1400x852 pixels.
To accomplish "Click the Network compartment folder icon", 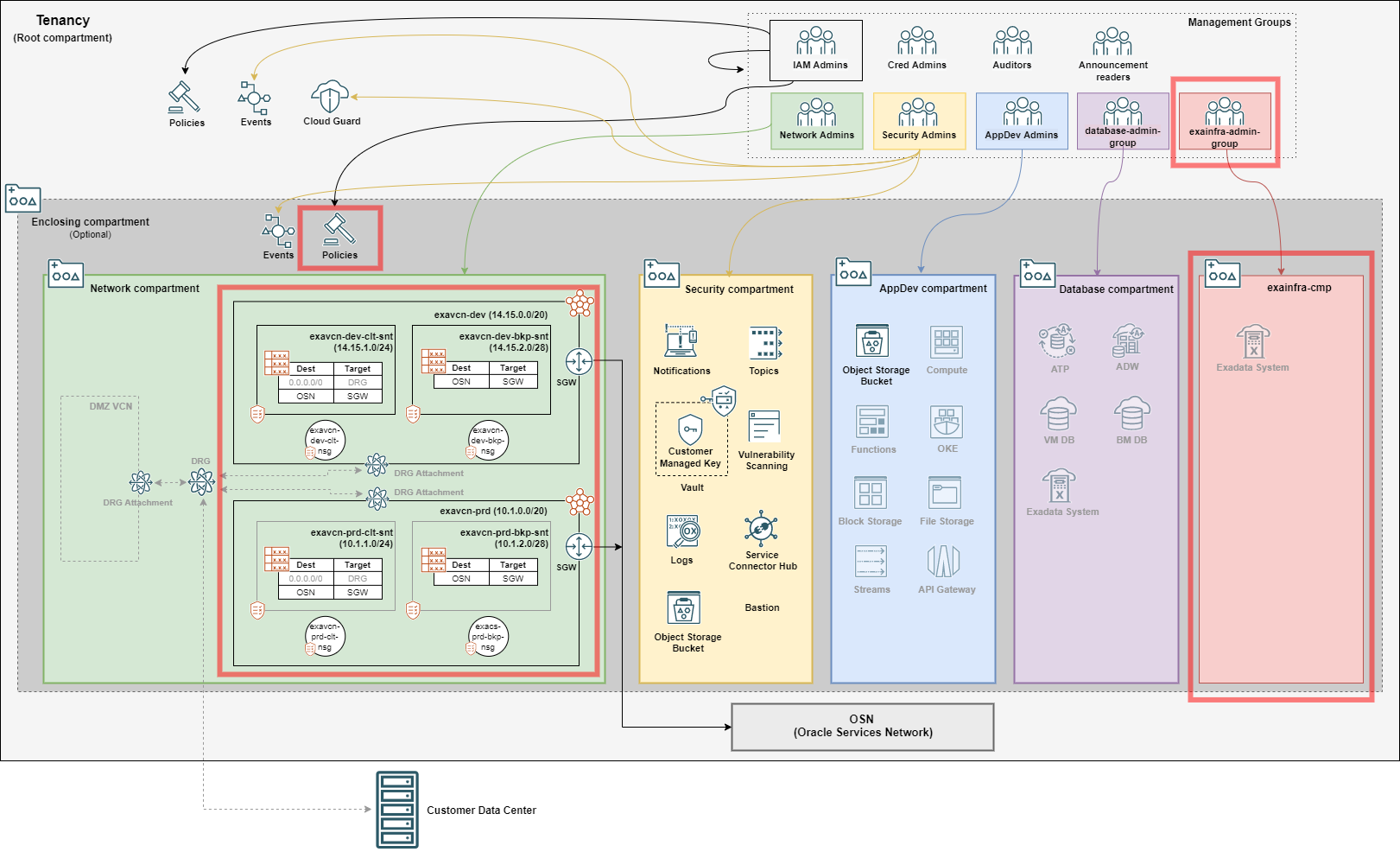I will tap(66, 274).
